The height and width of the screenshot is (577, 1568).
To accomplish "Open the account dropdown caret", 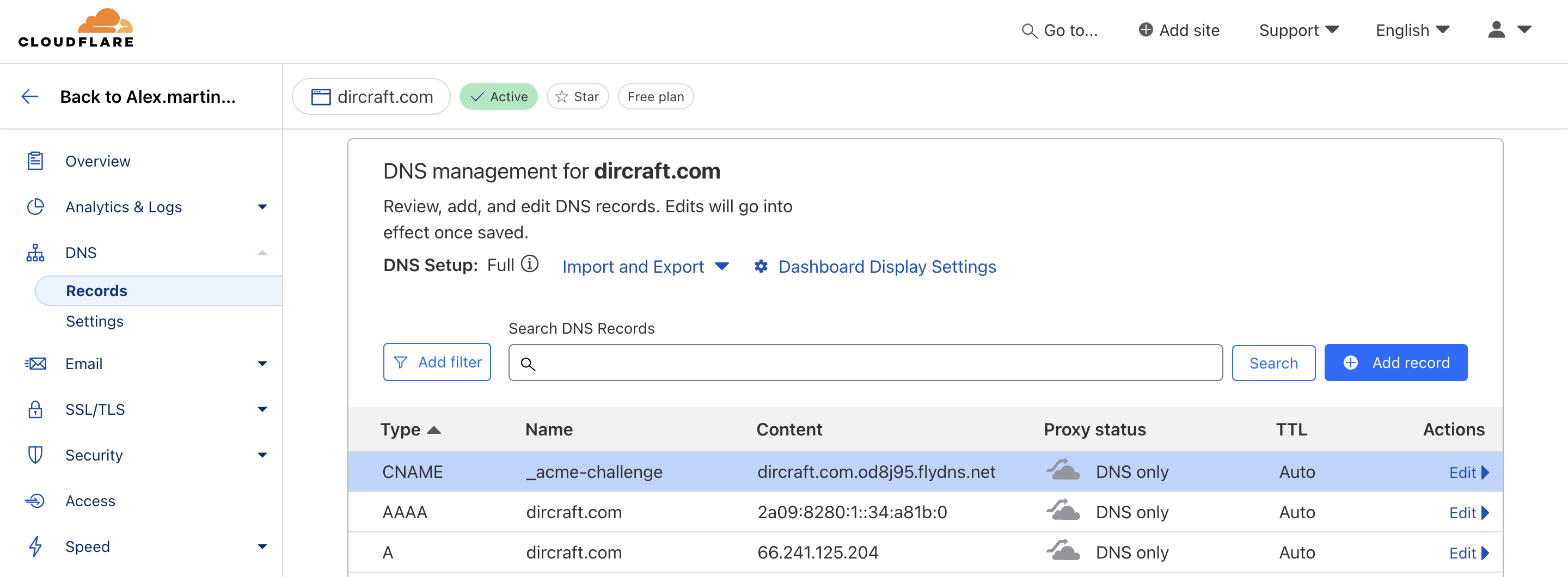I will click(x=1524, y=29).
